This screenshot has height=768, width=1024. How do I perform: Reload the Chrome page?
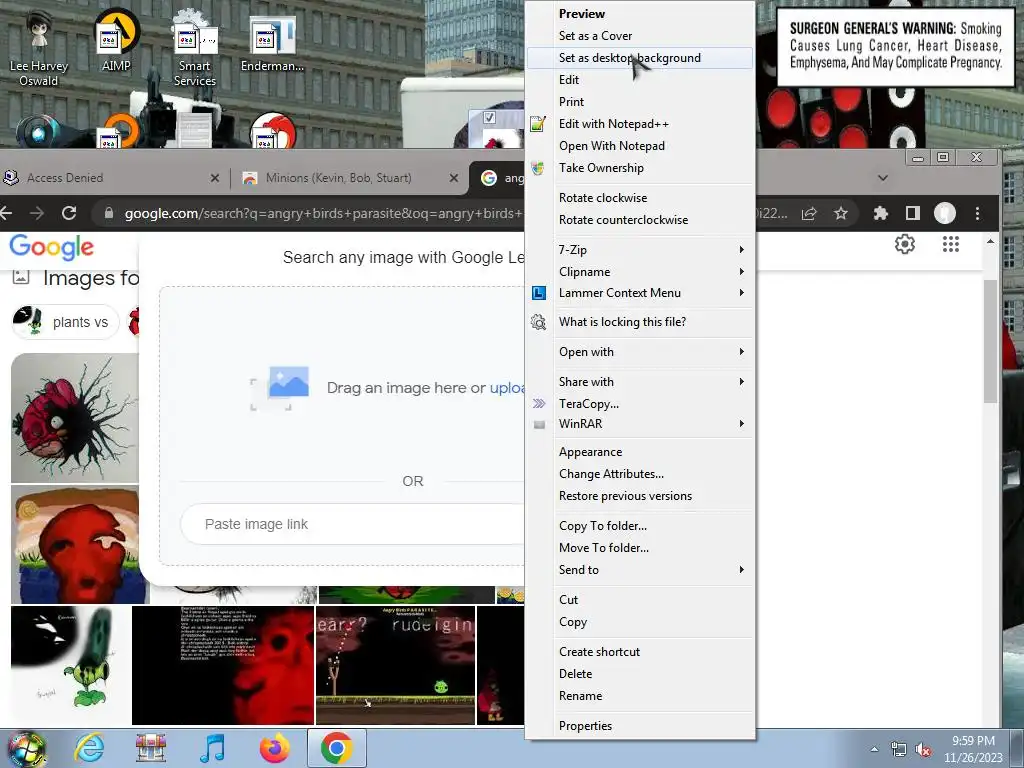click(x=69, y=213)
